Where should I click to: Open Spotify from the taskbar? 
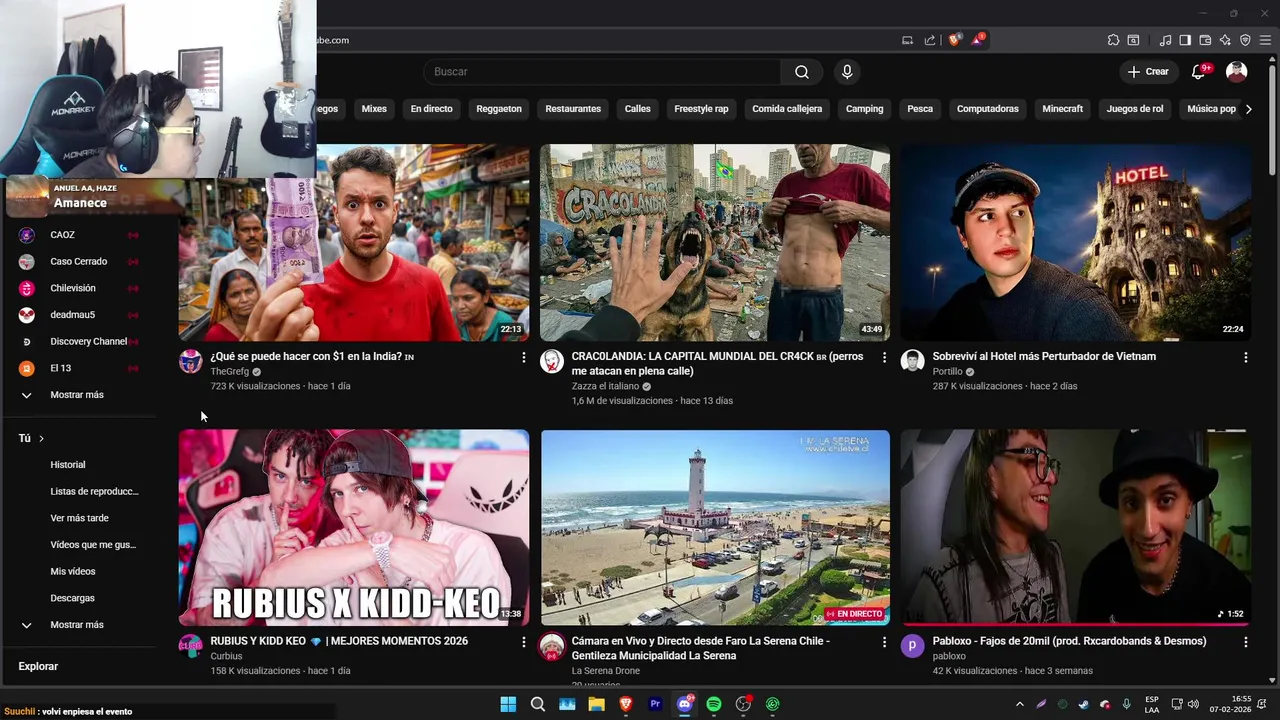[x=714, y=704]
